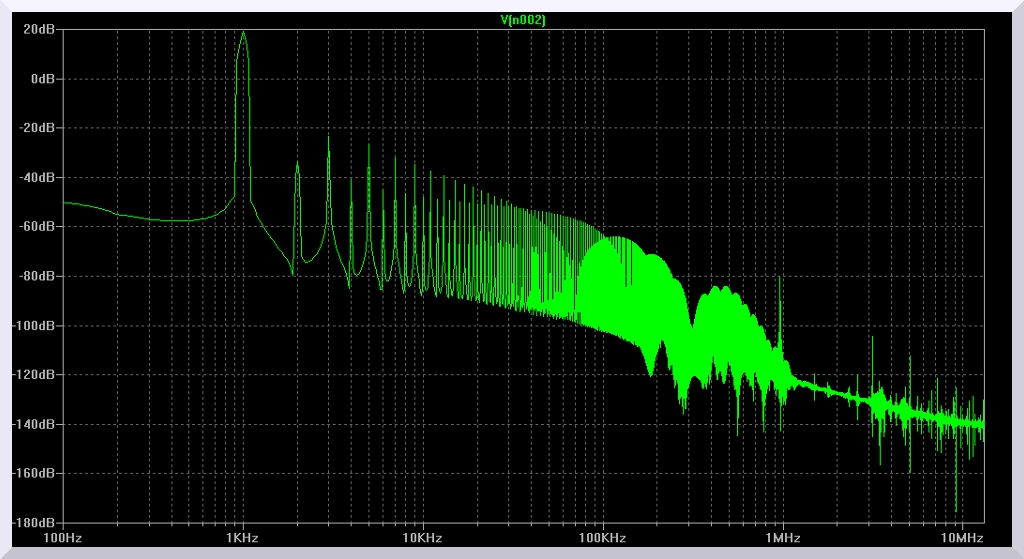The width and height of the screenshot is (1024, 559).
Task: Click the -160dB vertical axis label
Action: 34,473
